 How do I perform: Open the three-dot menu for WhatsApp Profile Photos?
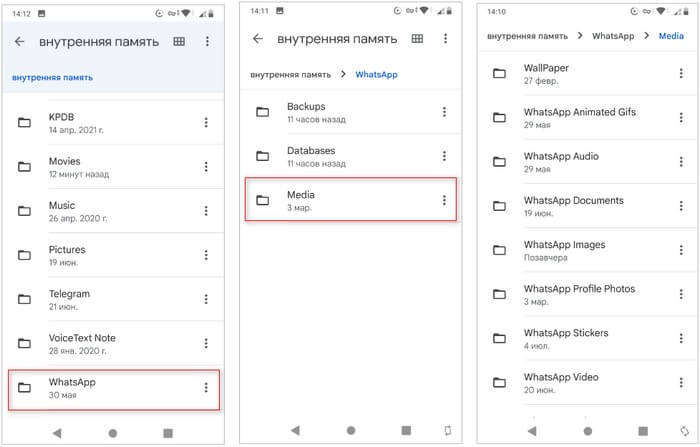(681, 294)
